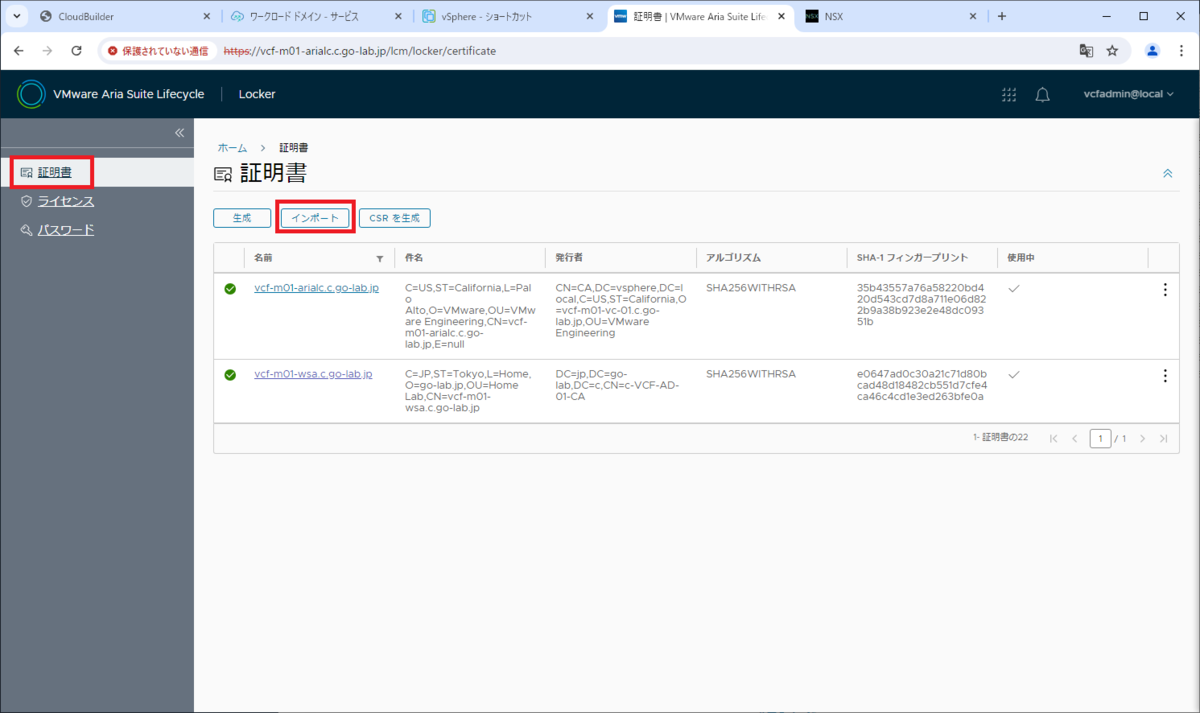Image resolution: width=1200 pixels, height=713 pixels.
Task: Click the CSR を生成 button
Action: pos(395,218)
